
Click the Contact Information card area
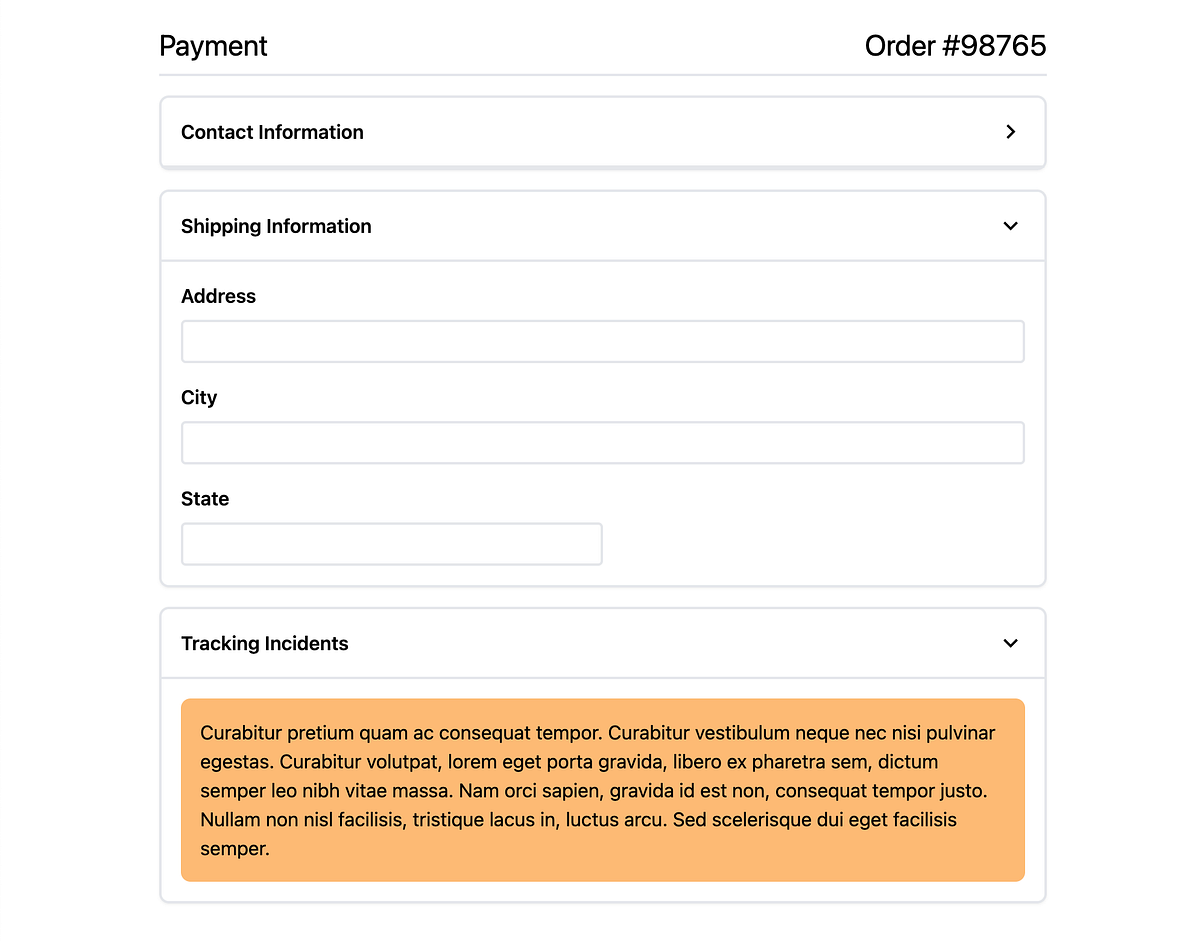tap(600, 131)
